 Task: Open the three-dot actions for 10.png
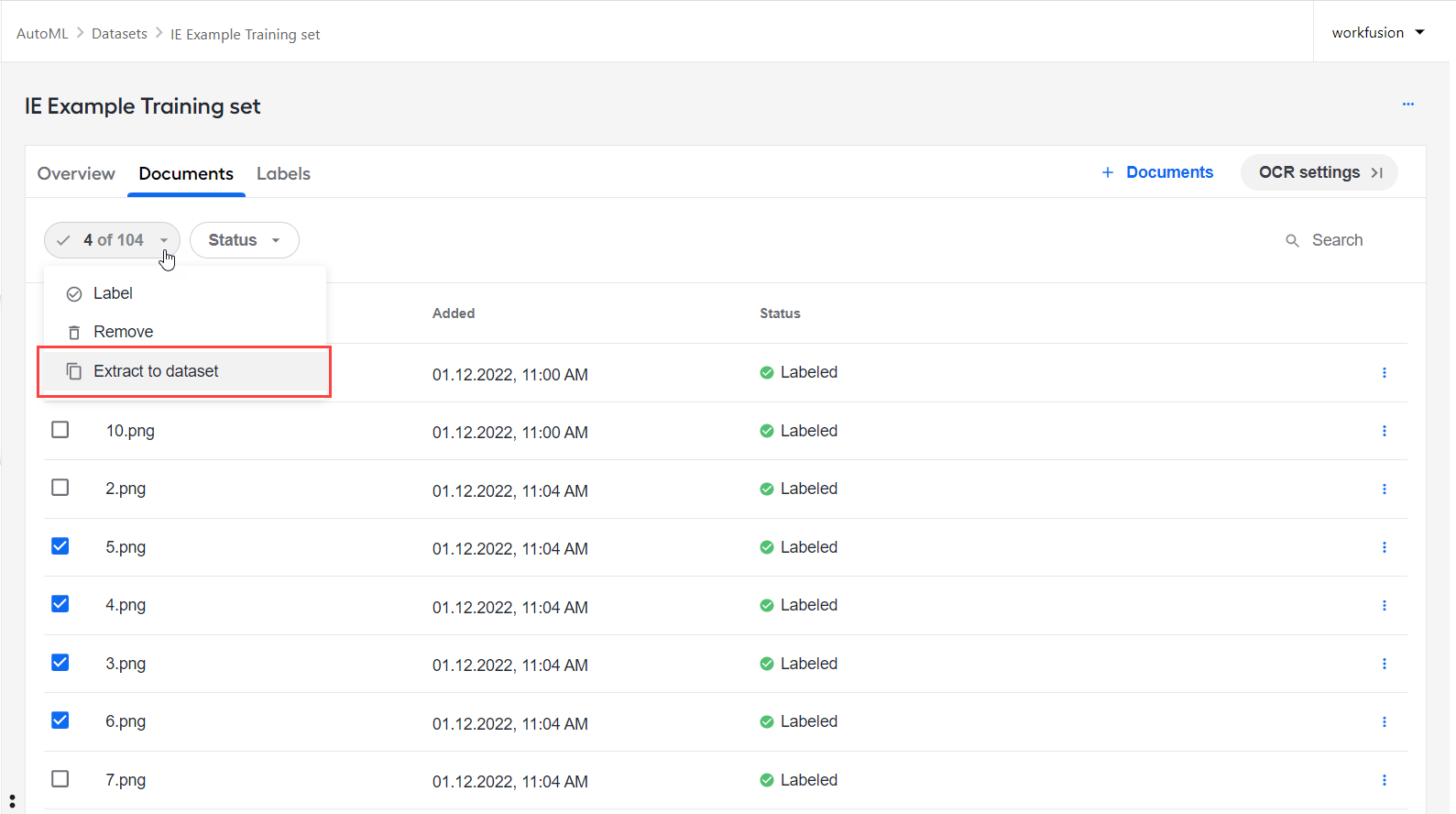(x=1384, y=431)
